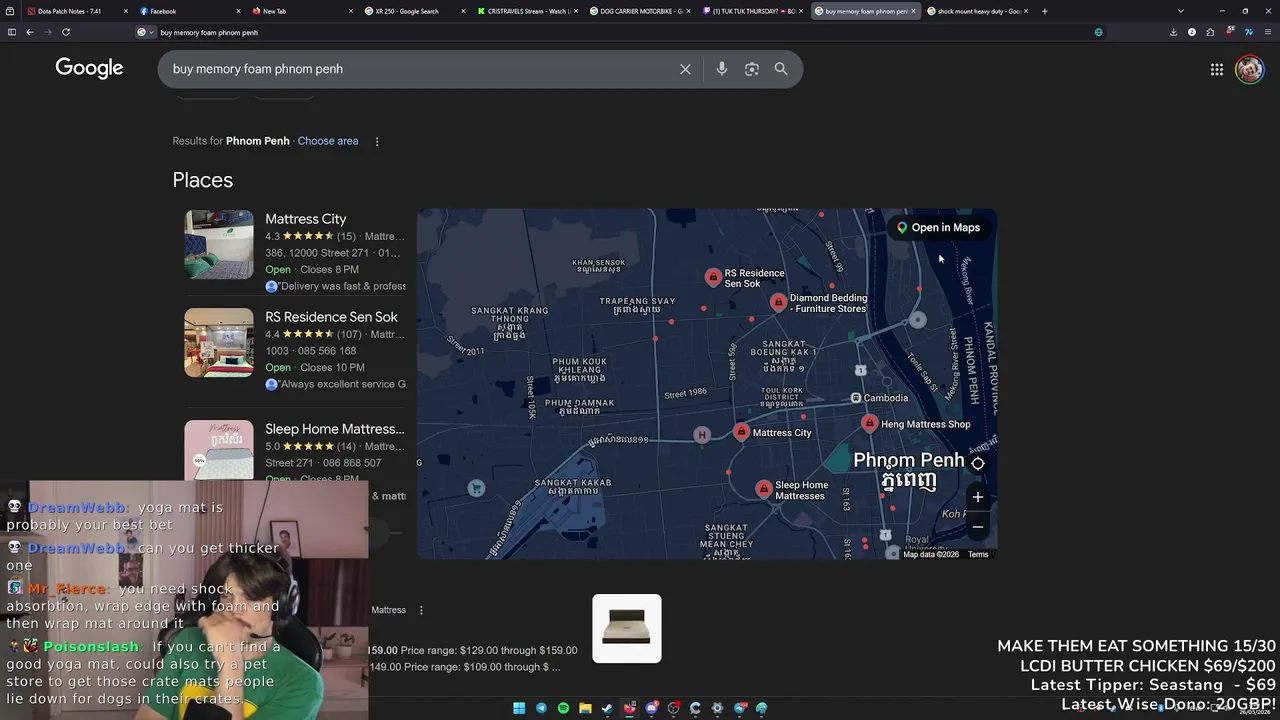Open the RS Residence Sen Sok photo
This screenshot has width=1280, height=720.
click(x=219, y=342)
